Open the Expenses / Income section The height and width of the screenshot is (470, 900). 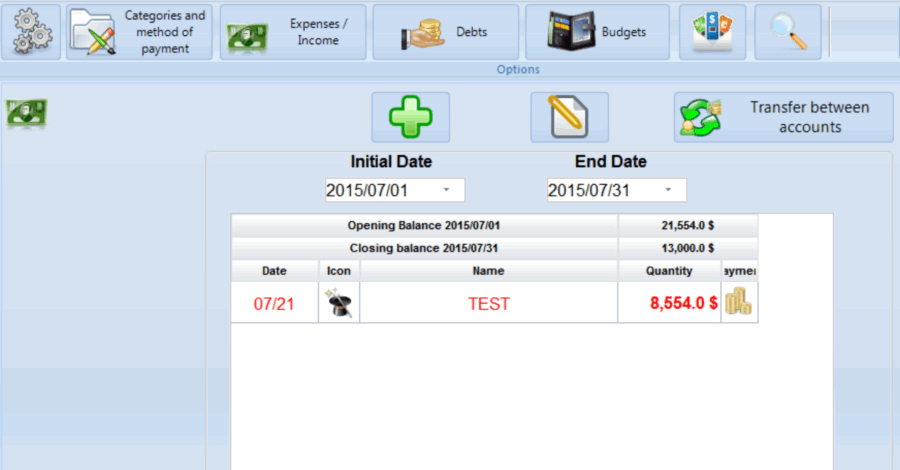293,32
